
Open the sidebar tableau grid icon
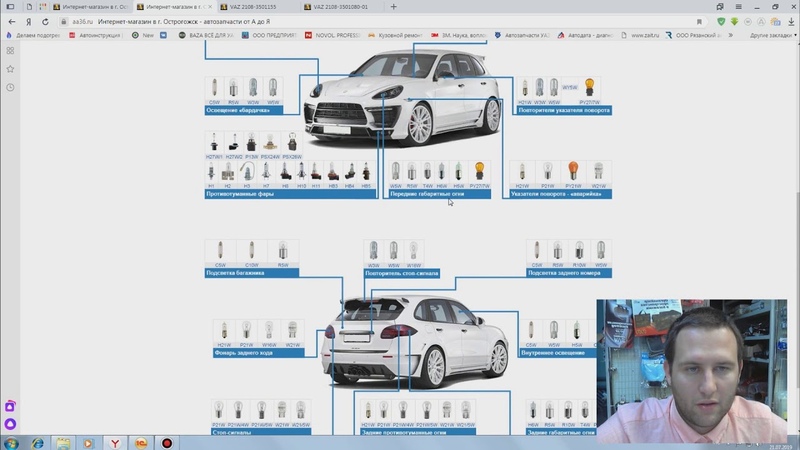[10, 51]
